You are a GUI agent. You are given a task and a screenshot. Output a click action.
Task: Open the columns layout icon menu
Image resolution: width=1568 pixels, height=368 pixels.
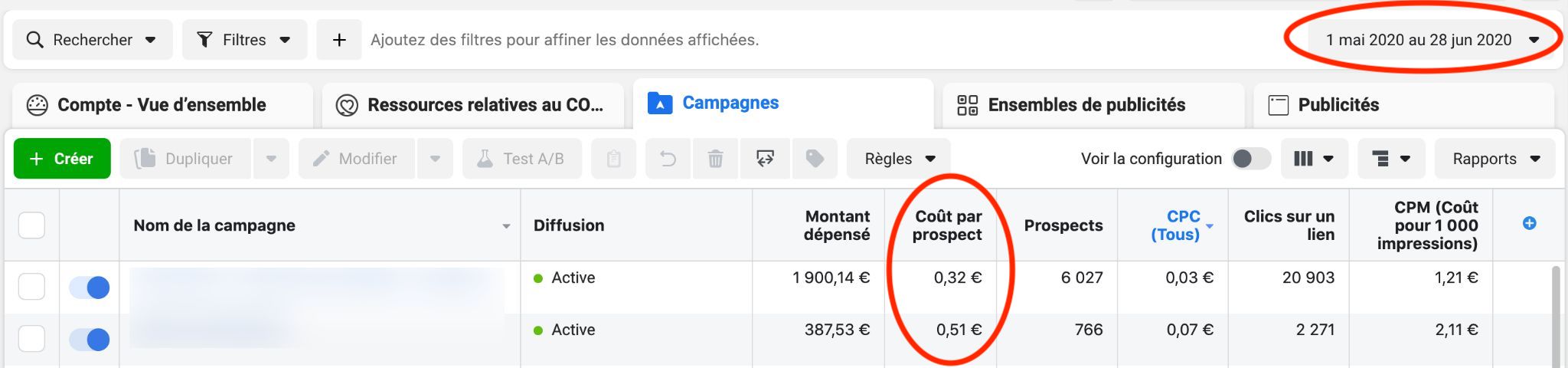point(1314,159)
